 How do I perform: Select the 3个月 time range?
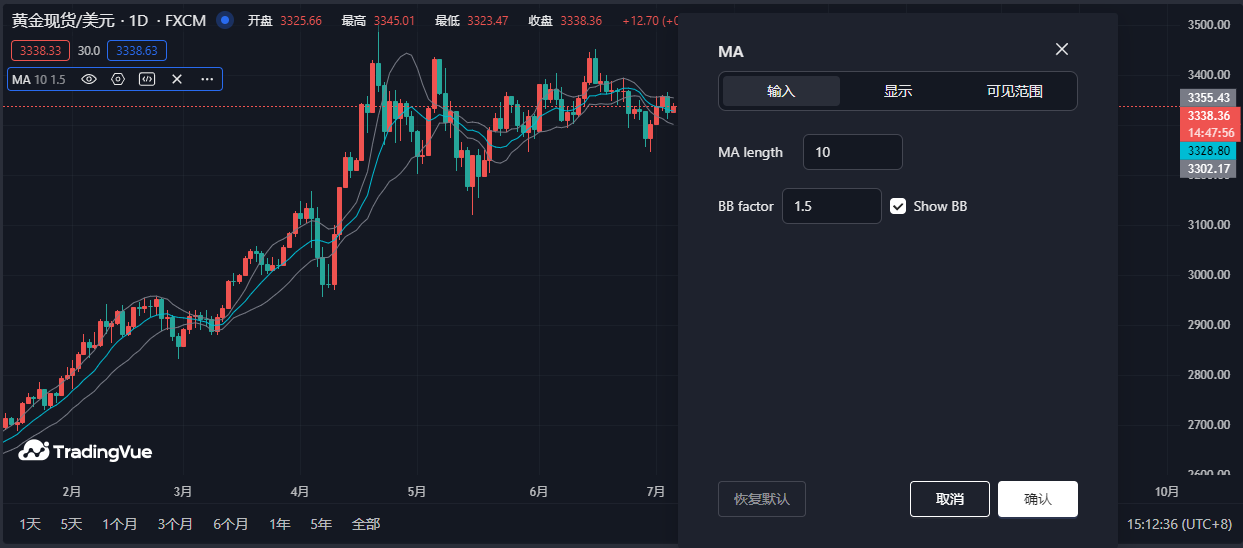[x=175, y=524]
